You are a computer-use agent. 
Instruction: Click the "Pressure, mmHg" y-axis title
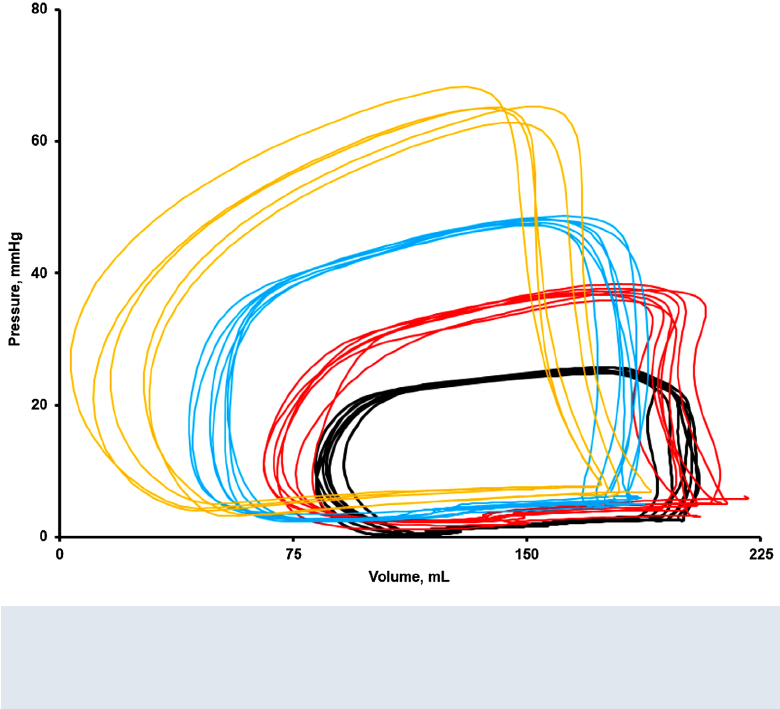[x=15, y=289]
